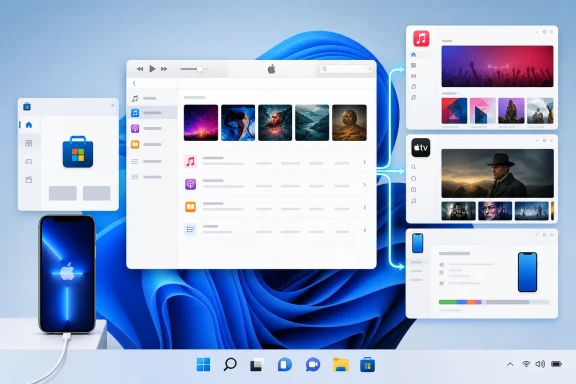Screen dimensions: 576x384
Task: Open the red geometric album in Apple Music
Action: coord(454,111)
